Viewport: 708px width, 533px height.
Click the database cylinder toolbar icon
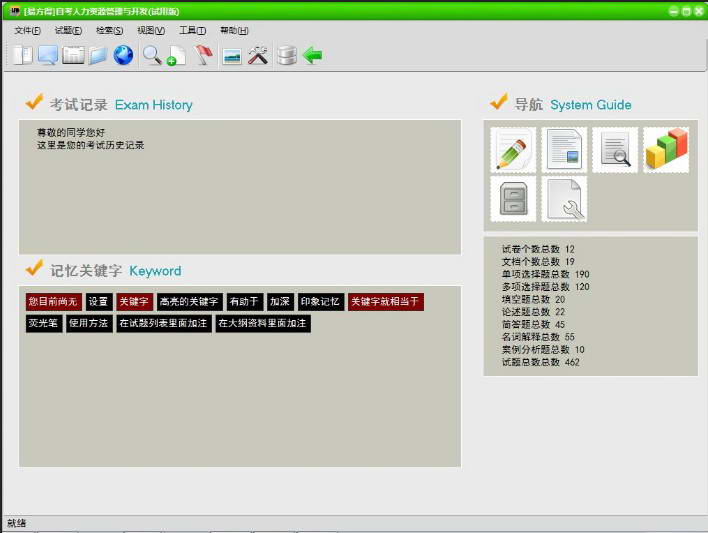(x=286, y=56)
